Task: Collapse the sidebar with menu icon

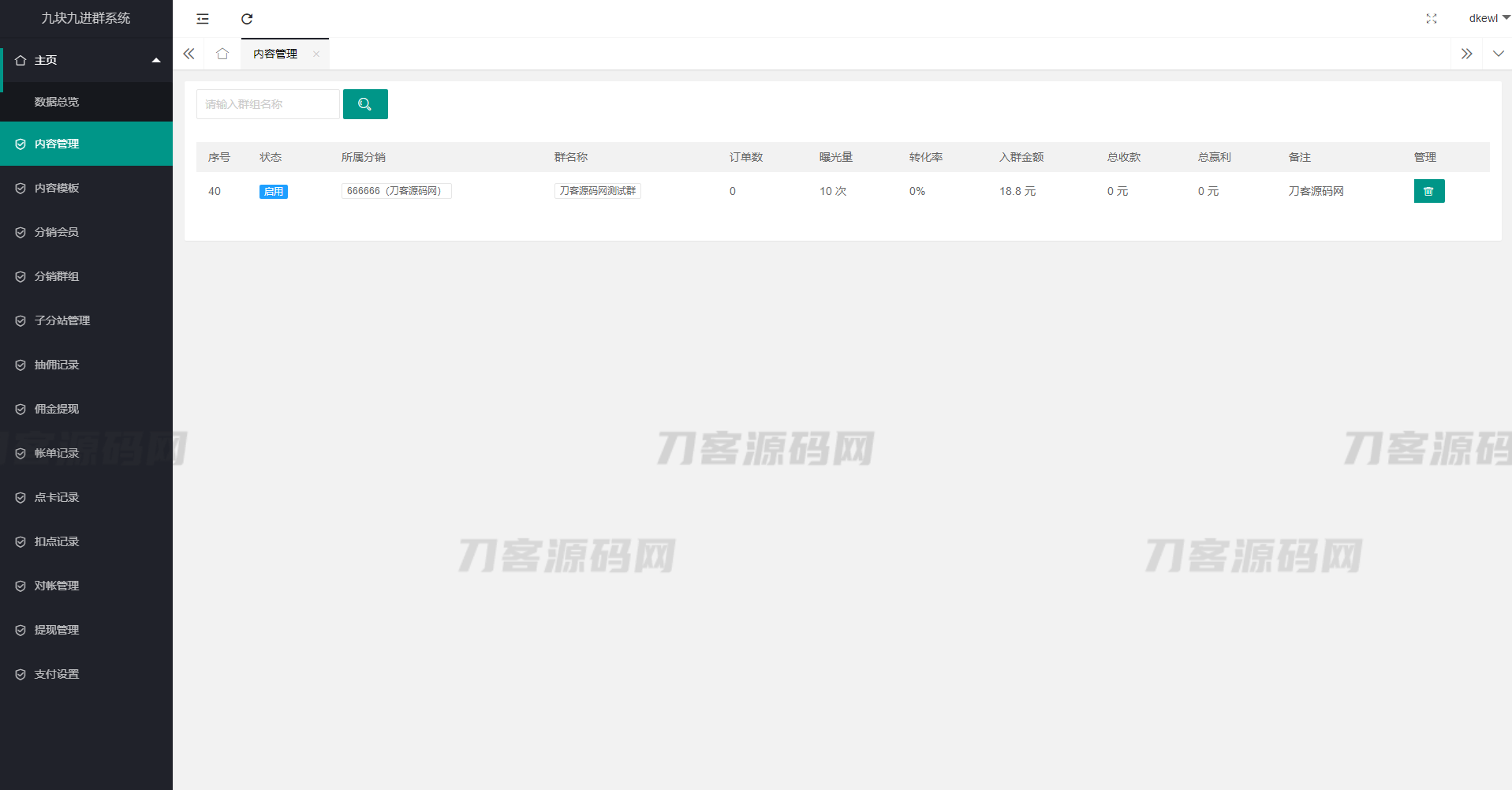Action: 203,19
